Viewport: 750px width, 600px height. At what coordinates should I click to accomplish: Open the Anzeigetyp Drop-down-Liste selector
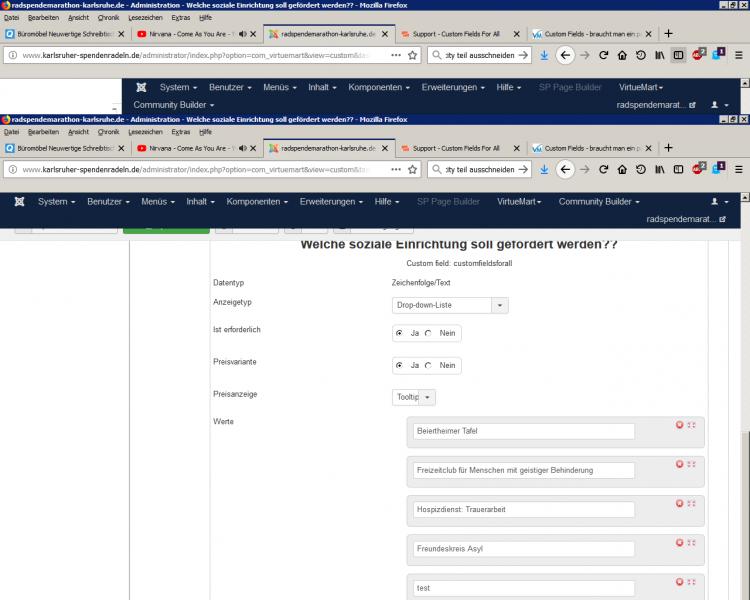pos(450,305)
